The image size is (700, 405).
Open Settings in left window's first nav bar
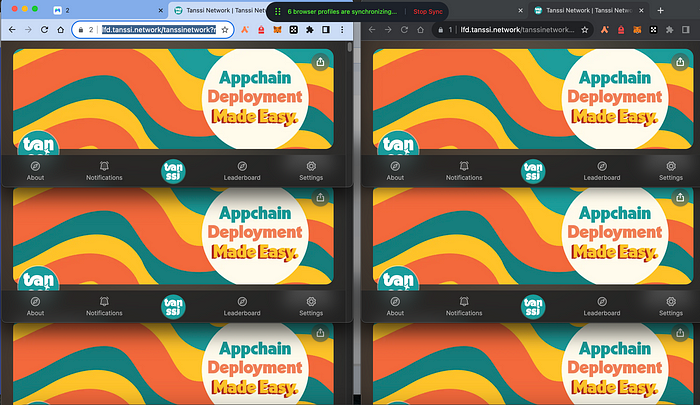(x=311, y=171)
